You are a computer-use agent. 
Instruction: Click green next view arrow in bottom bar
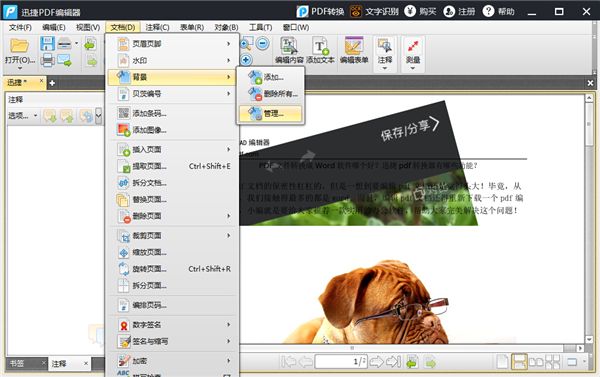click(430, 362)
